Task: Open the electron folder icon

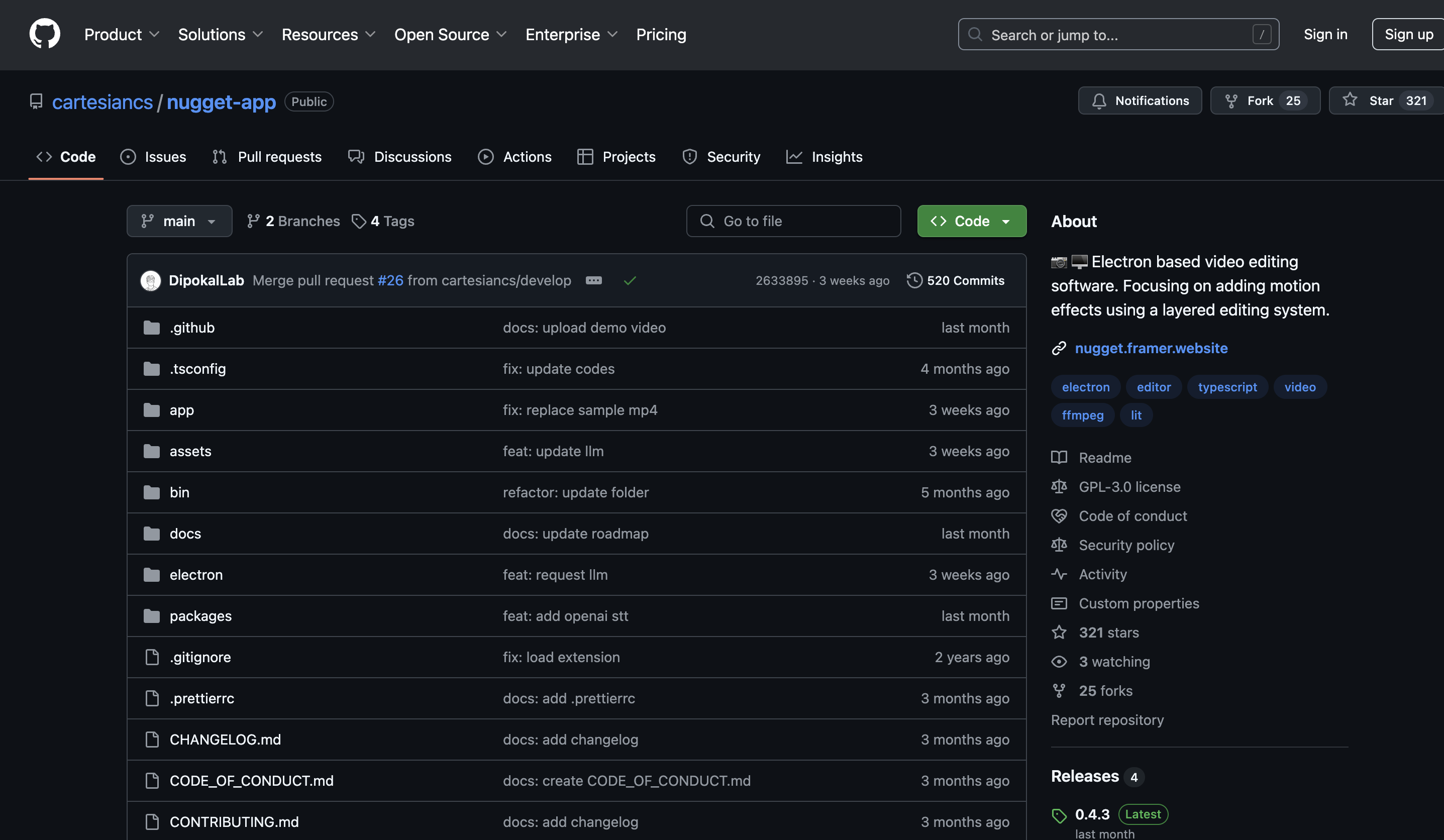Action: [152, 575]
